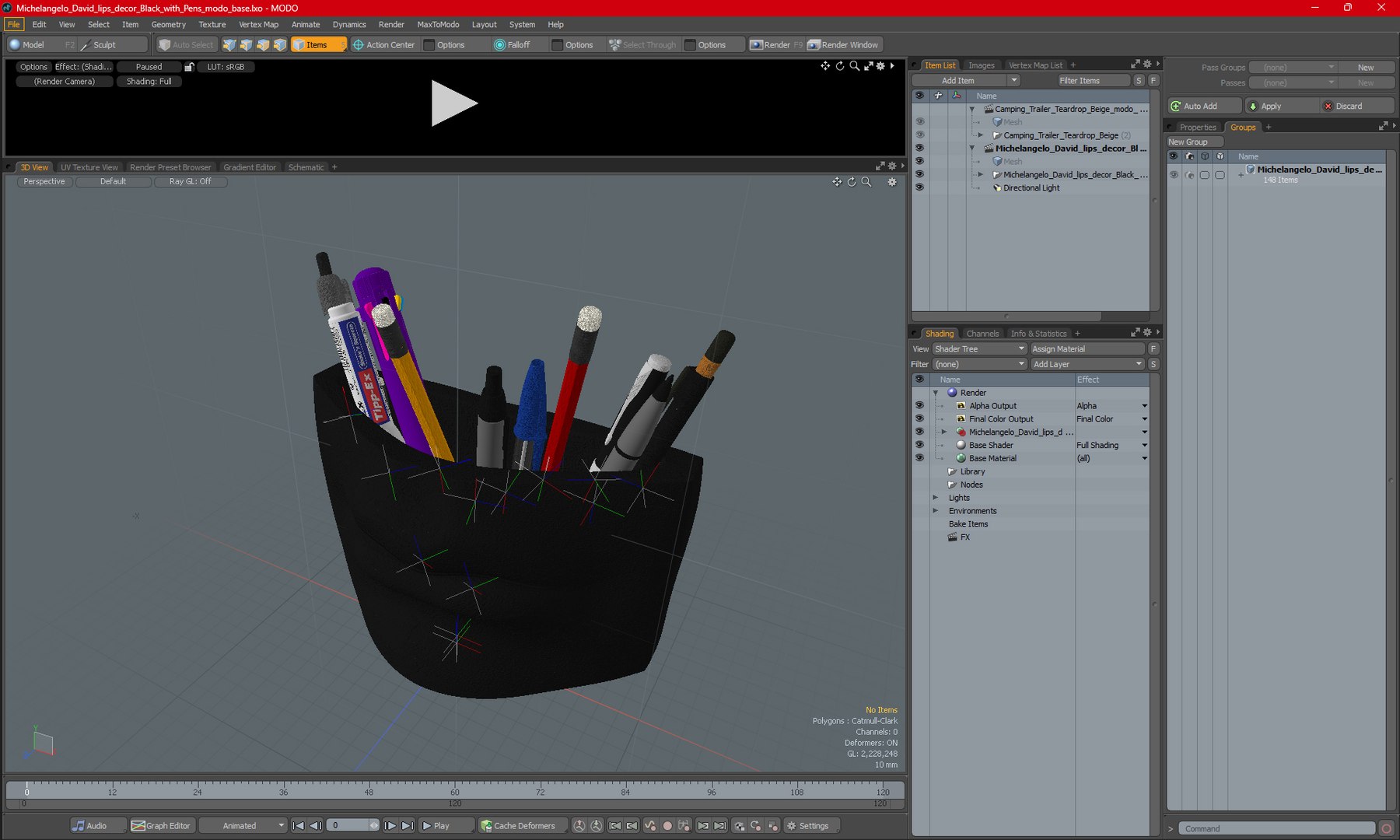Click Cache Deformers icon

pos(486,825)
